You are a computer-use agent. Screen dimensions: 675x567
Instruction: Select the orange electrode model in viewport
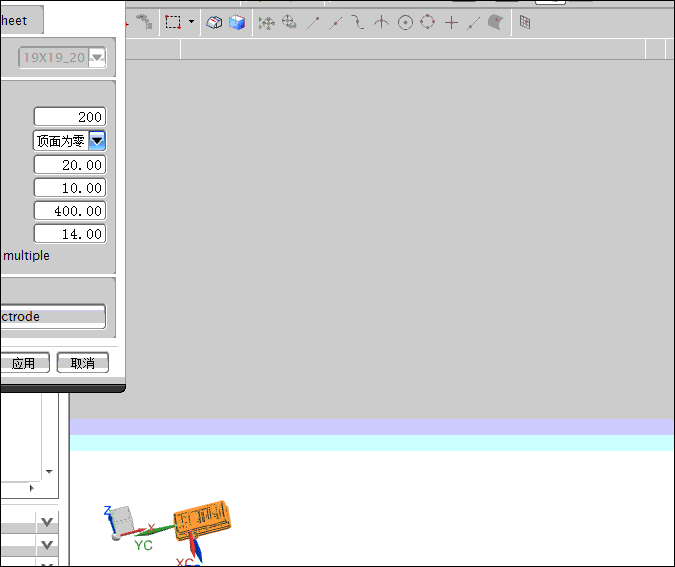202,520
